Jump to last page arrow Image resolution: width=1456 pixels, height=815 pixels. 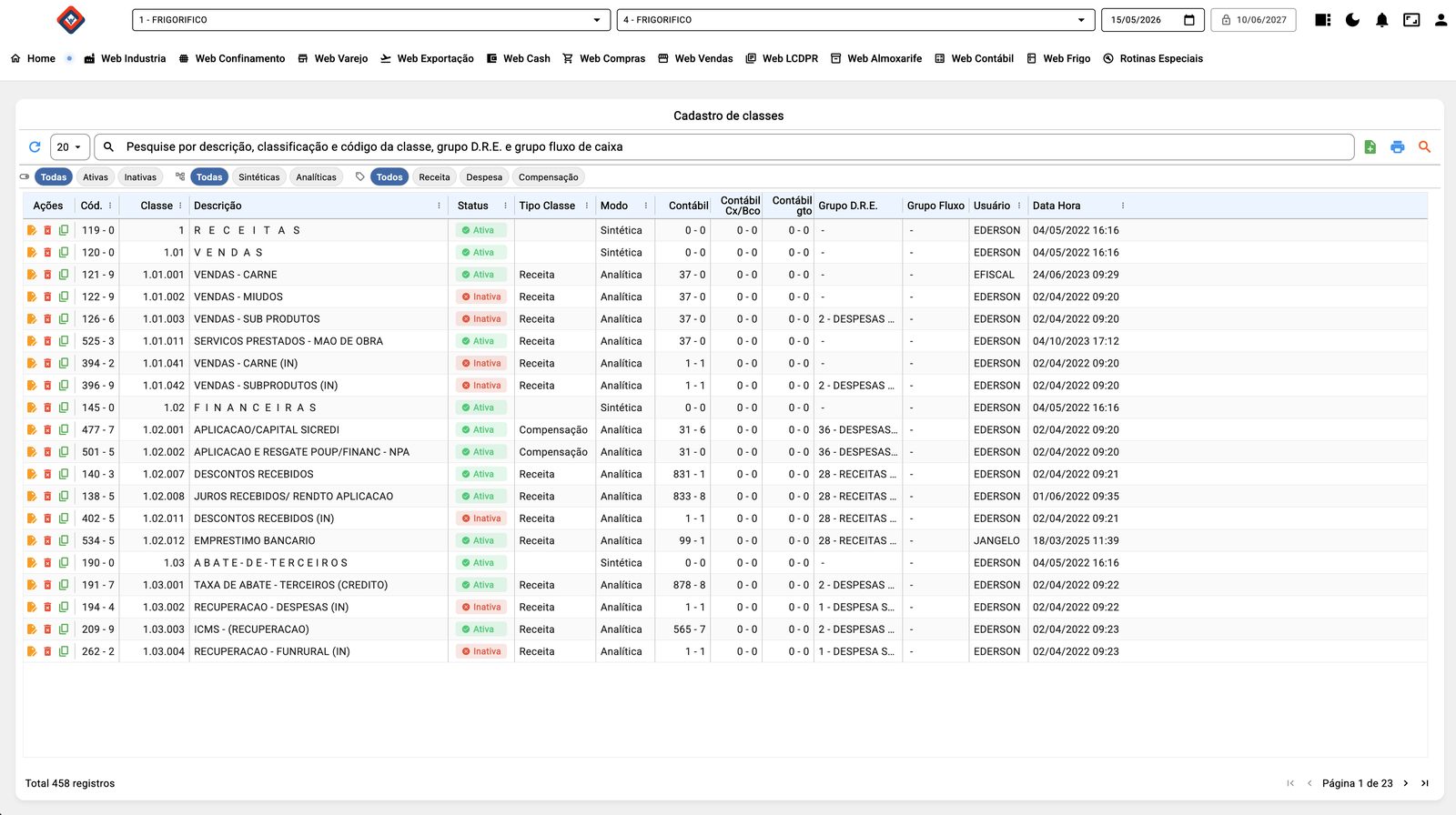point(1425,783)
